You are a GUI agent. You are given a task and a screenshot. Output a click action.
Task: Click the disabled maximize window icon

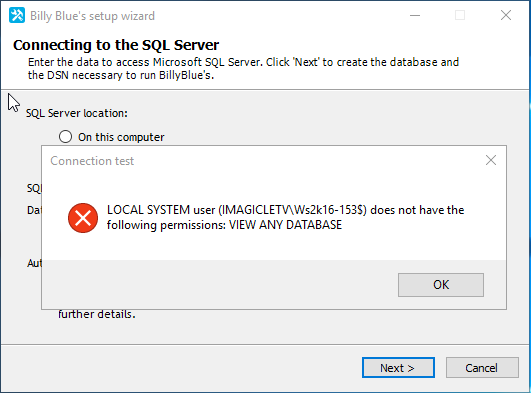(x=460, y=16)
